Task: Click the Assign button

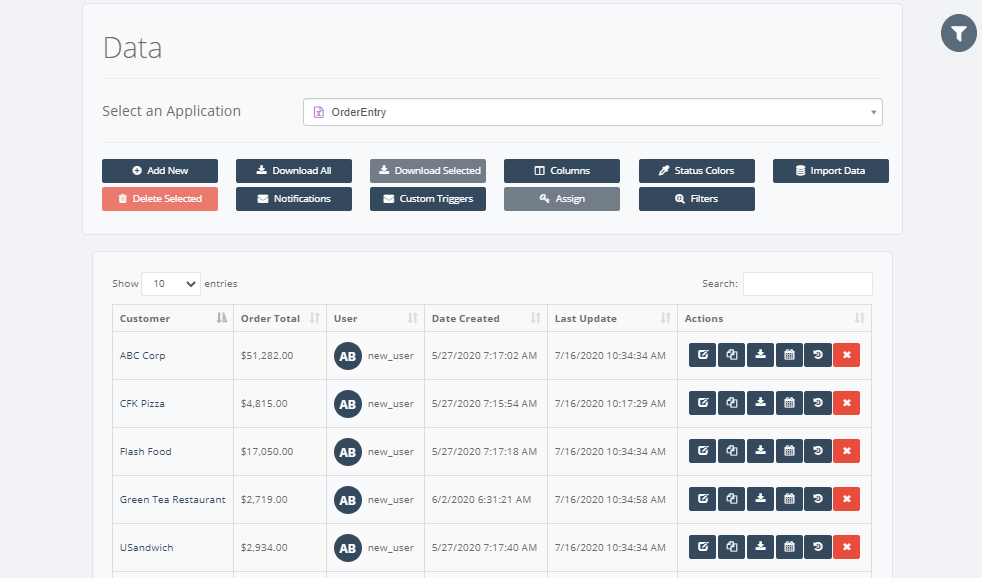Action: 562,199
